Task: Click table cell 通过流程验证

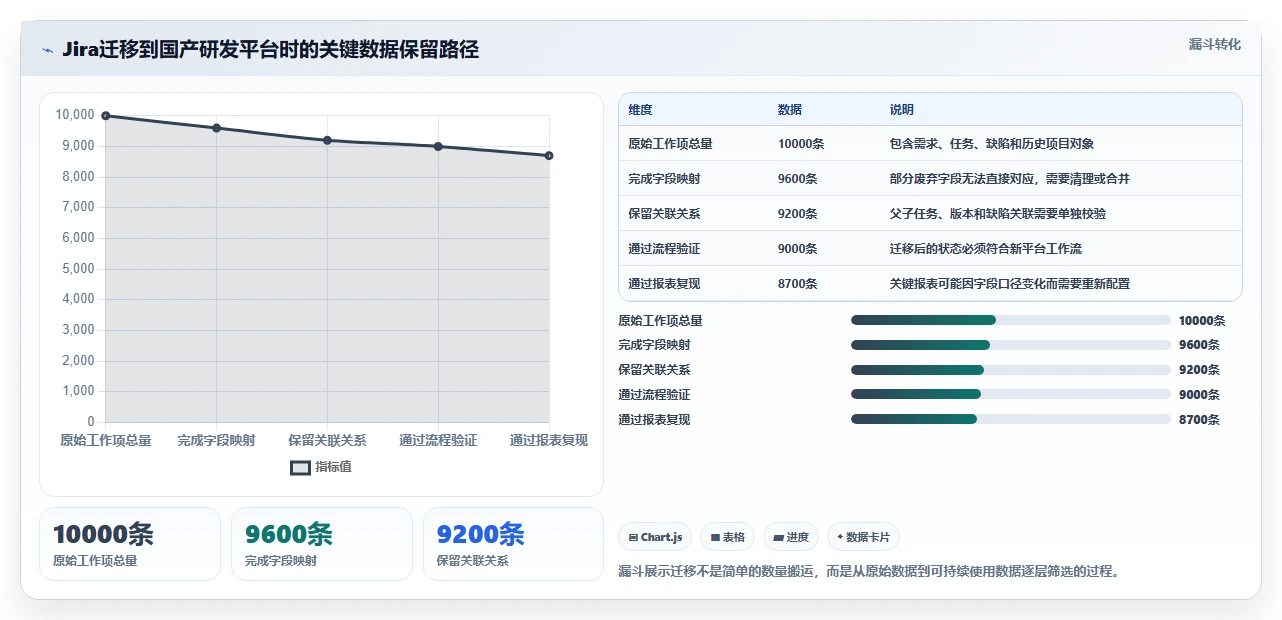Action: 664,249
